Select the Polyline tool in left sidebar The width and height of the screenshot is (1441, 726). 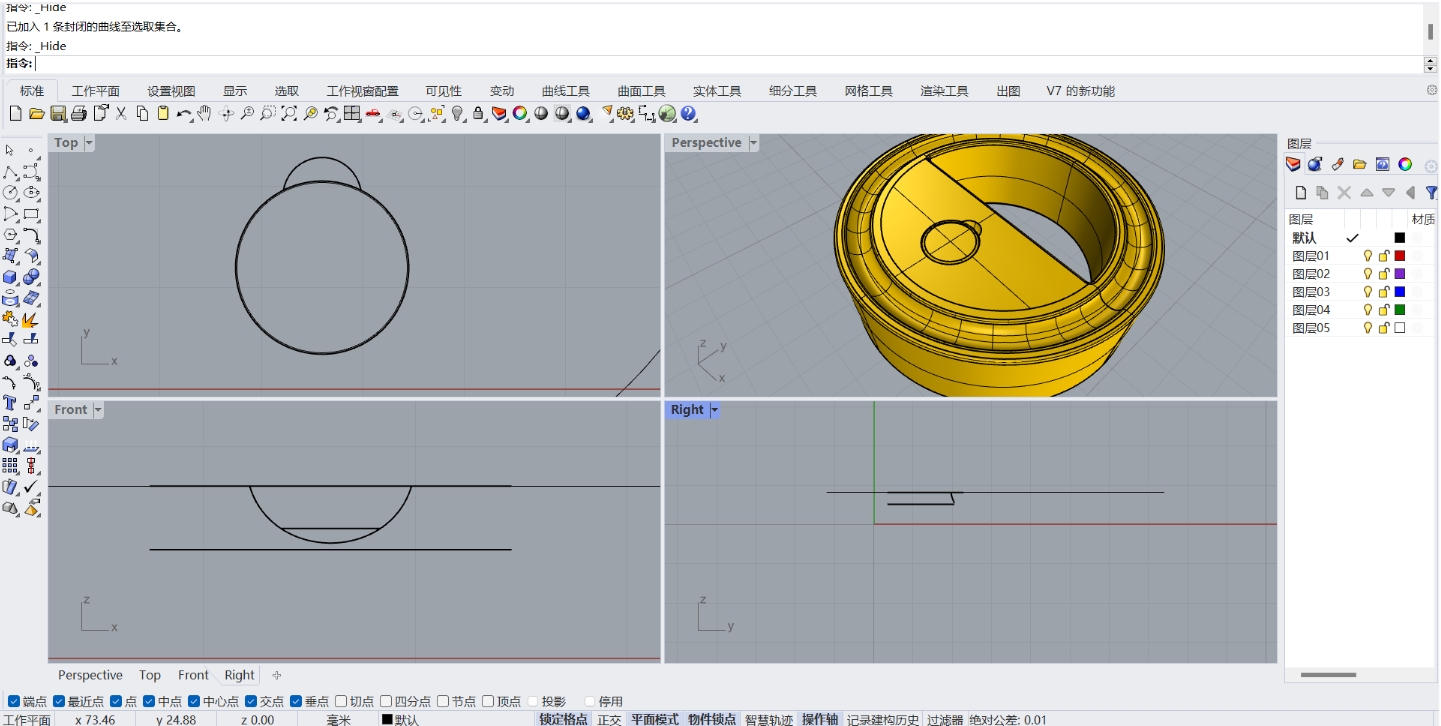(x=10, y=172)
